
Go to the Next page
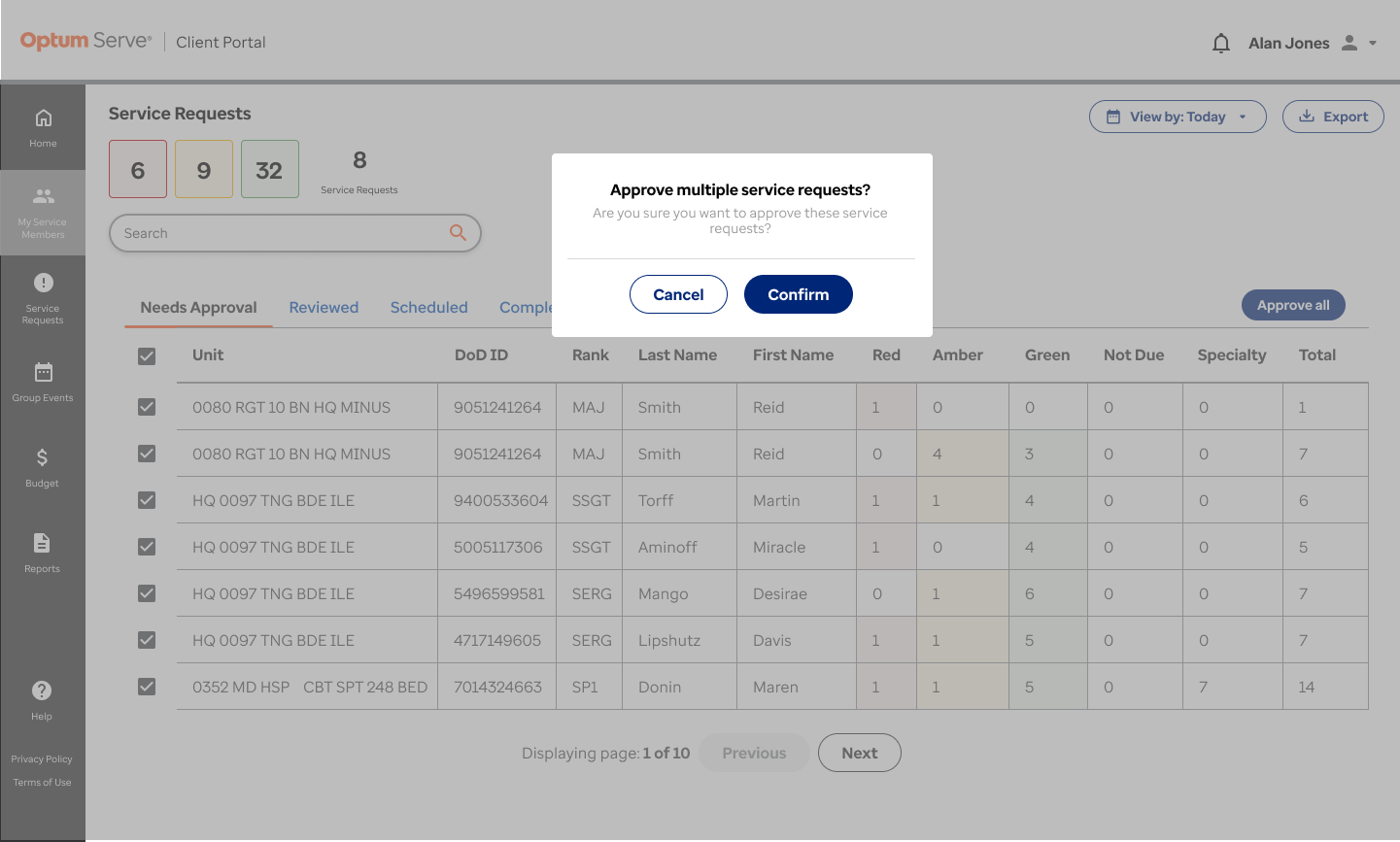tap(860, 753)
